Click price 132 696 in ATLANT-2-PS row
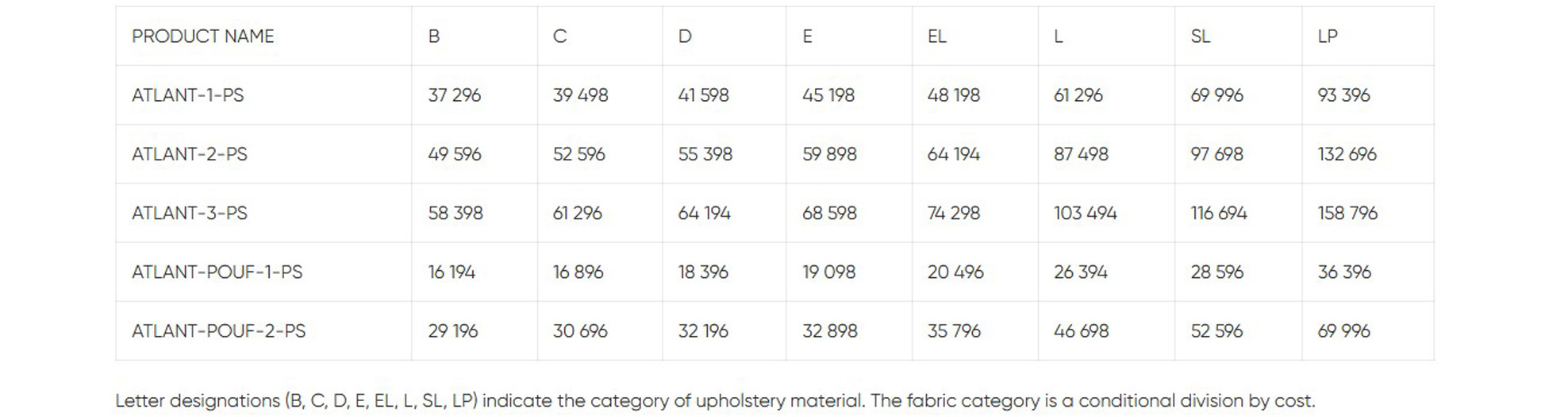Viewport: 1568px width, 417px height. [x=1347, y=154]
